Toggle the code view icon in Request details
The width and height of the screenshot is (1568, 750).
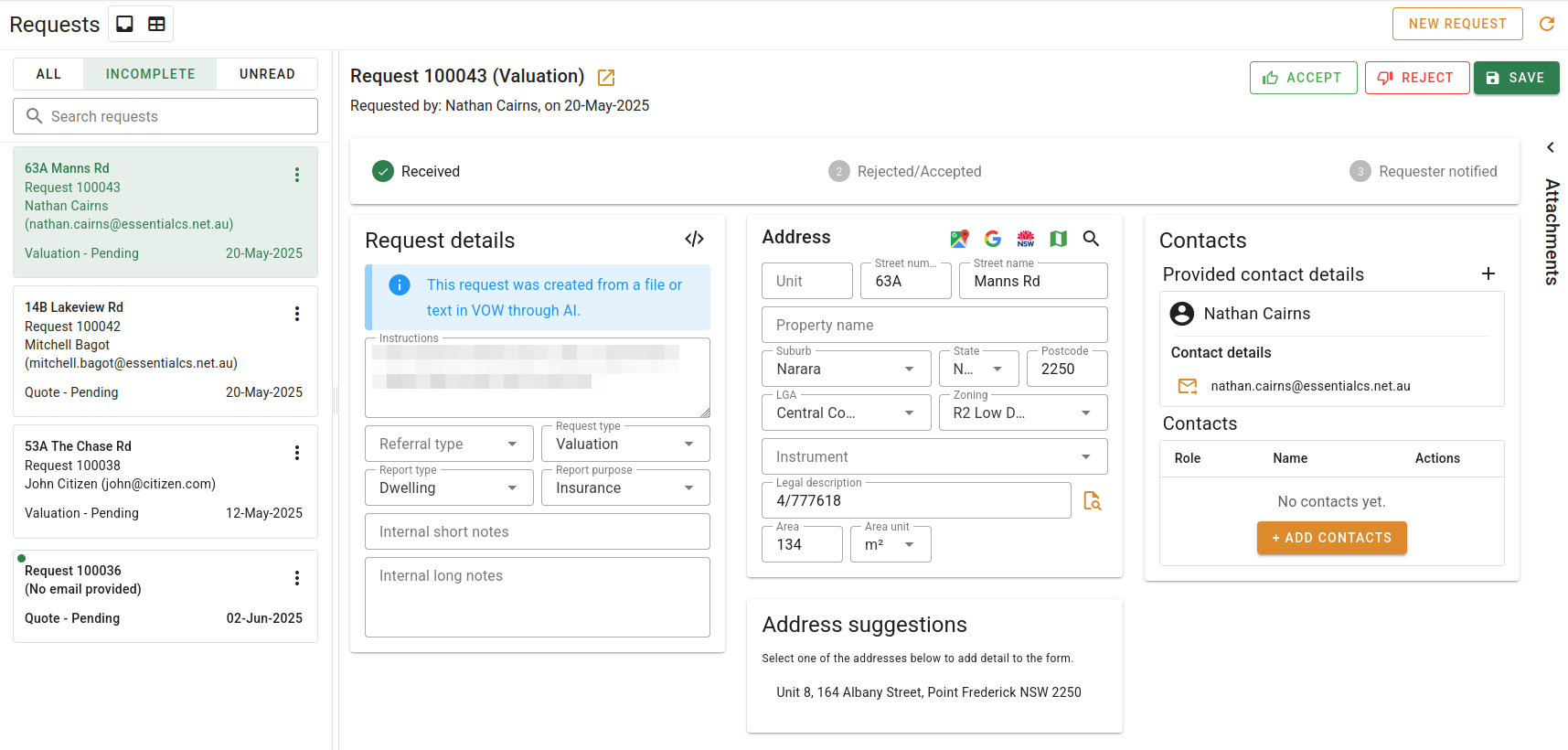pyautogui.click(x=694, y=239)
